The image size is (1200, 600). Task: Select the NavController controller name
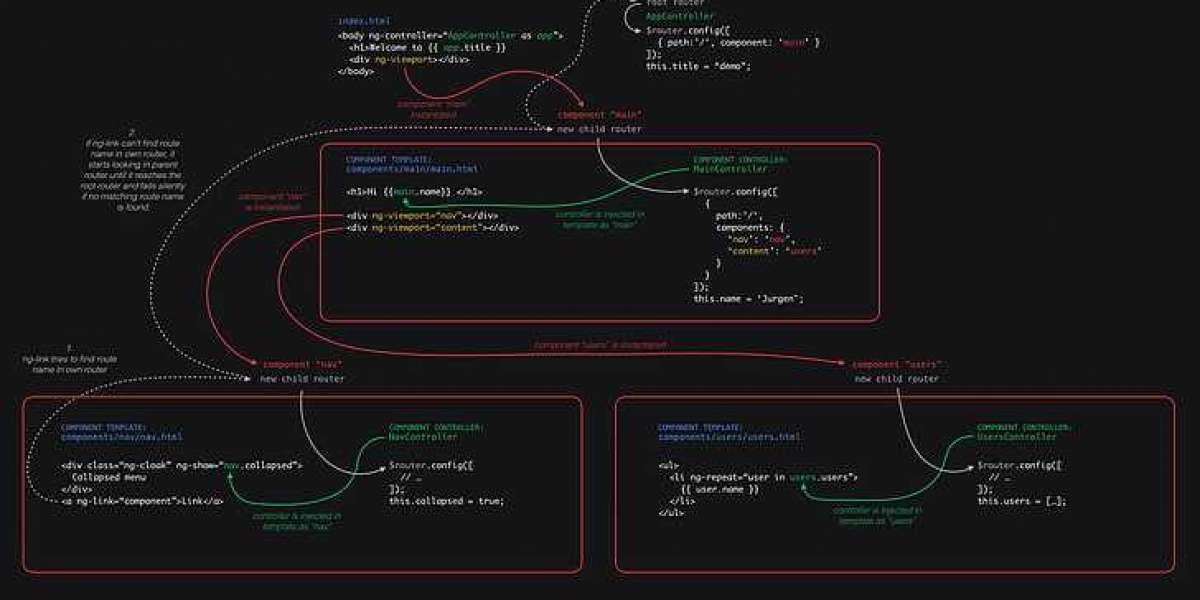coord(423,437)
